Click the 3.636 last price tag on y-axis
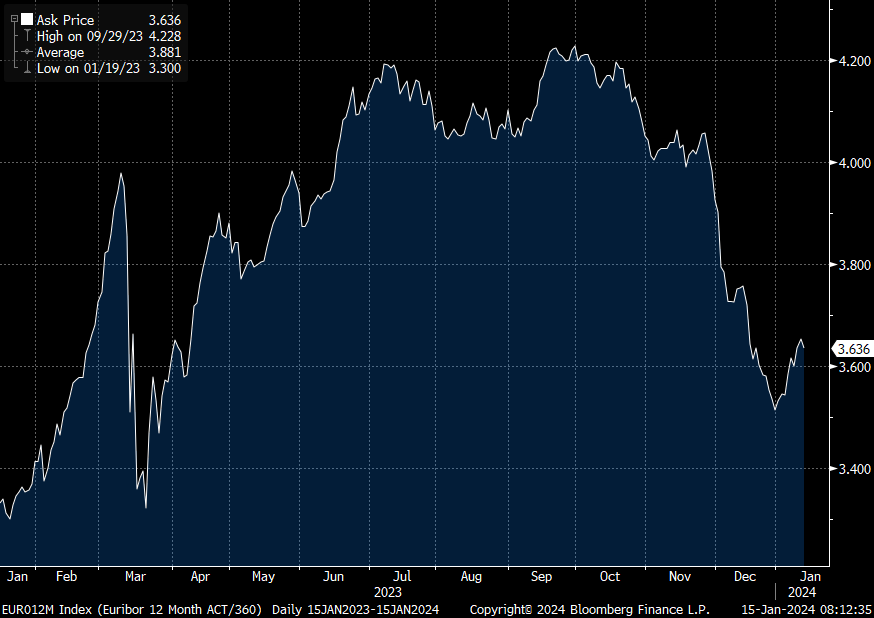 (852, 349)
